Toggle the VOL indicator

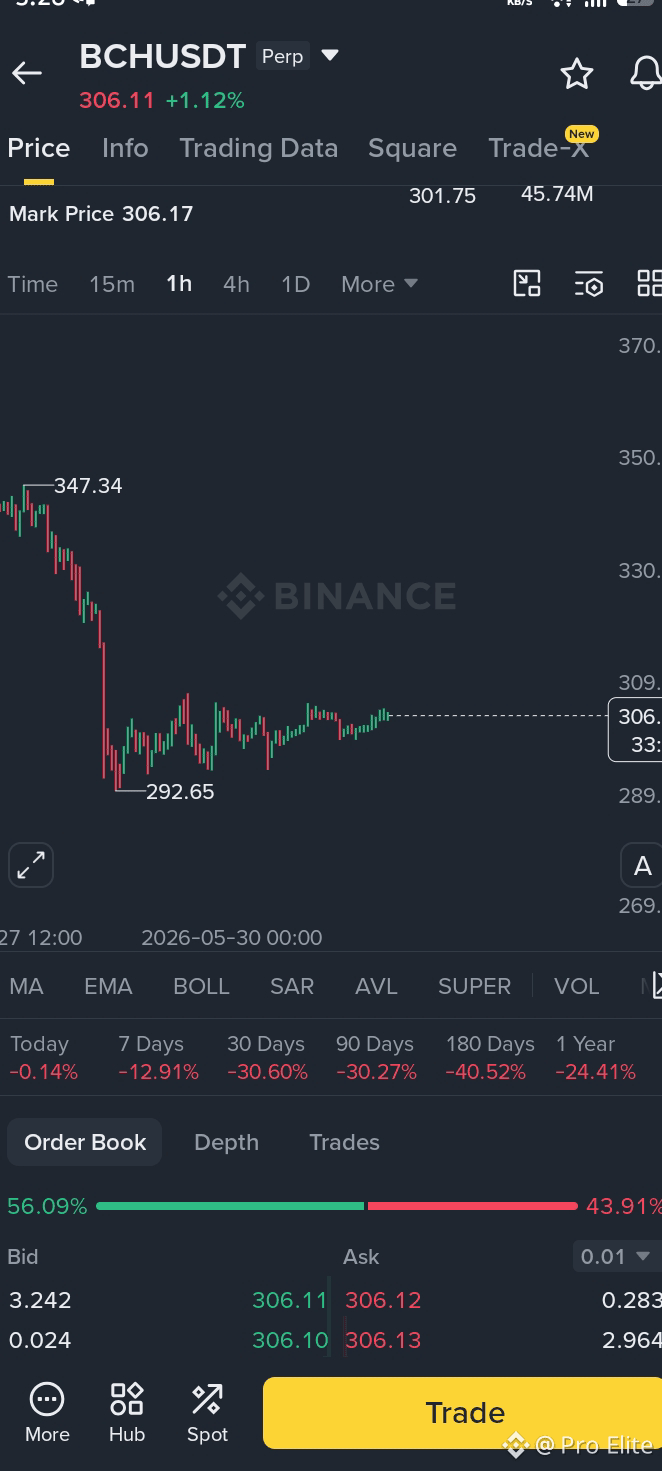(x=577, y=986)
